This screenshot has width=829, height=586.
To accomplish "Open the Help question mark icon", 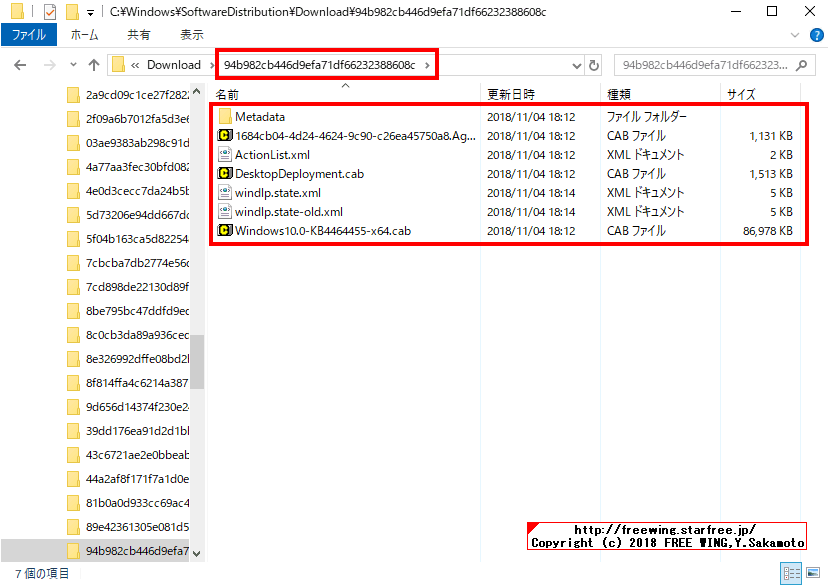I will pyautogui.click(x=817, y=34).
